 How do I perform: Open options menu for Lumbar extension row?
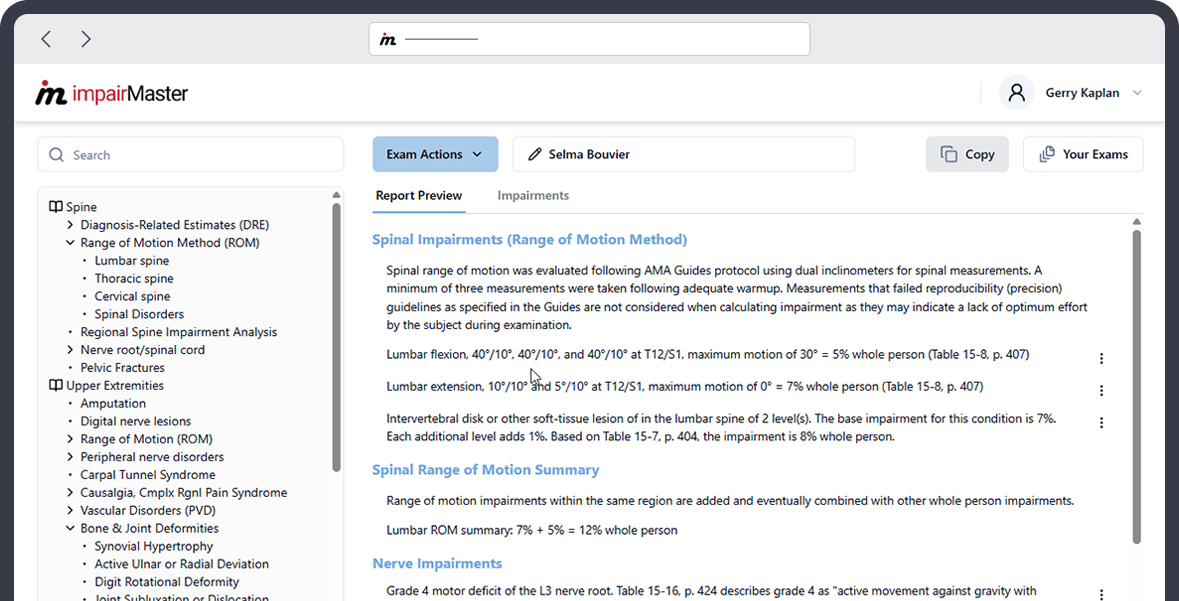[1101, 390]
